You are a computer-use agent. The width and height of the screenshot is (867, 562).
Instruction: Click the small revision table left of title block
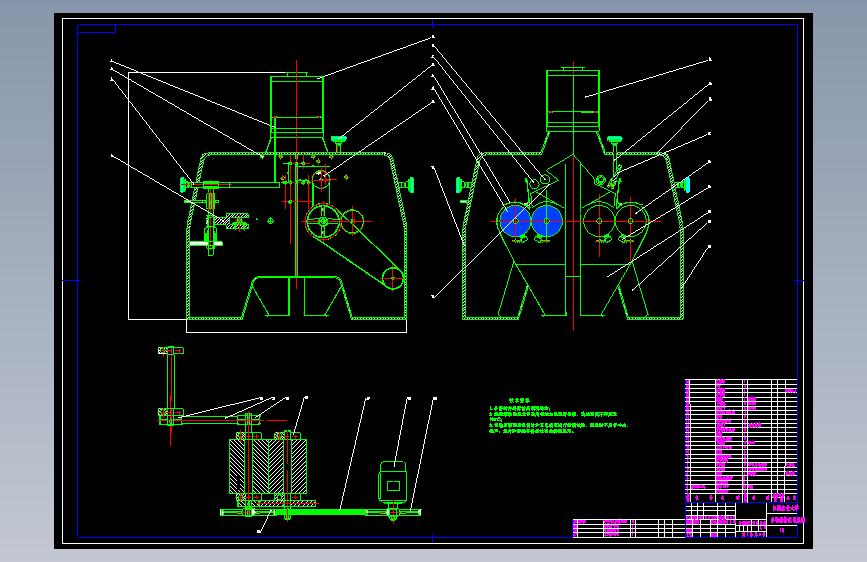click(629, 528)
